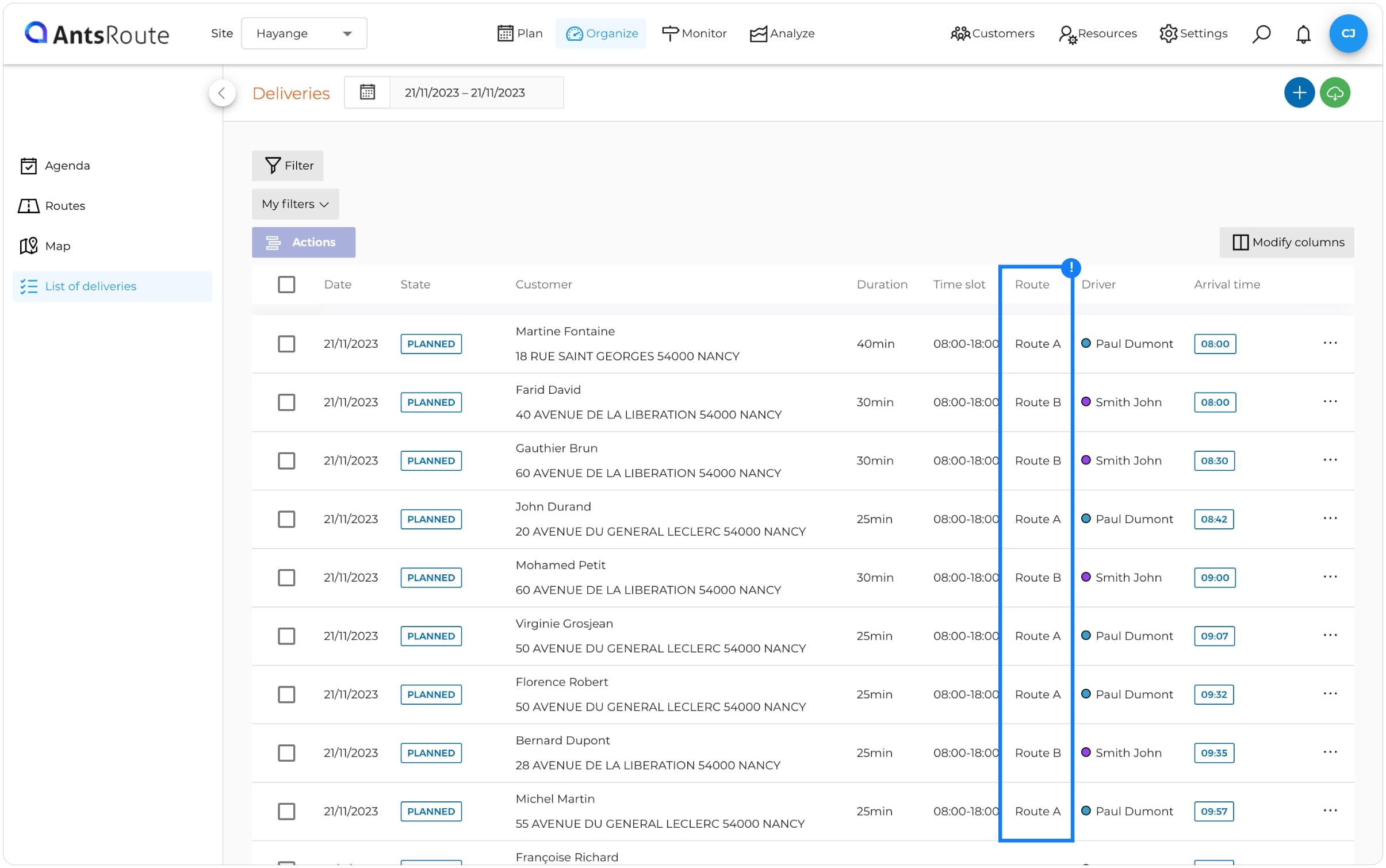
Task: Click the date range field 21/11/2023
Action: coord(476,92)
